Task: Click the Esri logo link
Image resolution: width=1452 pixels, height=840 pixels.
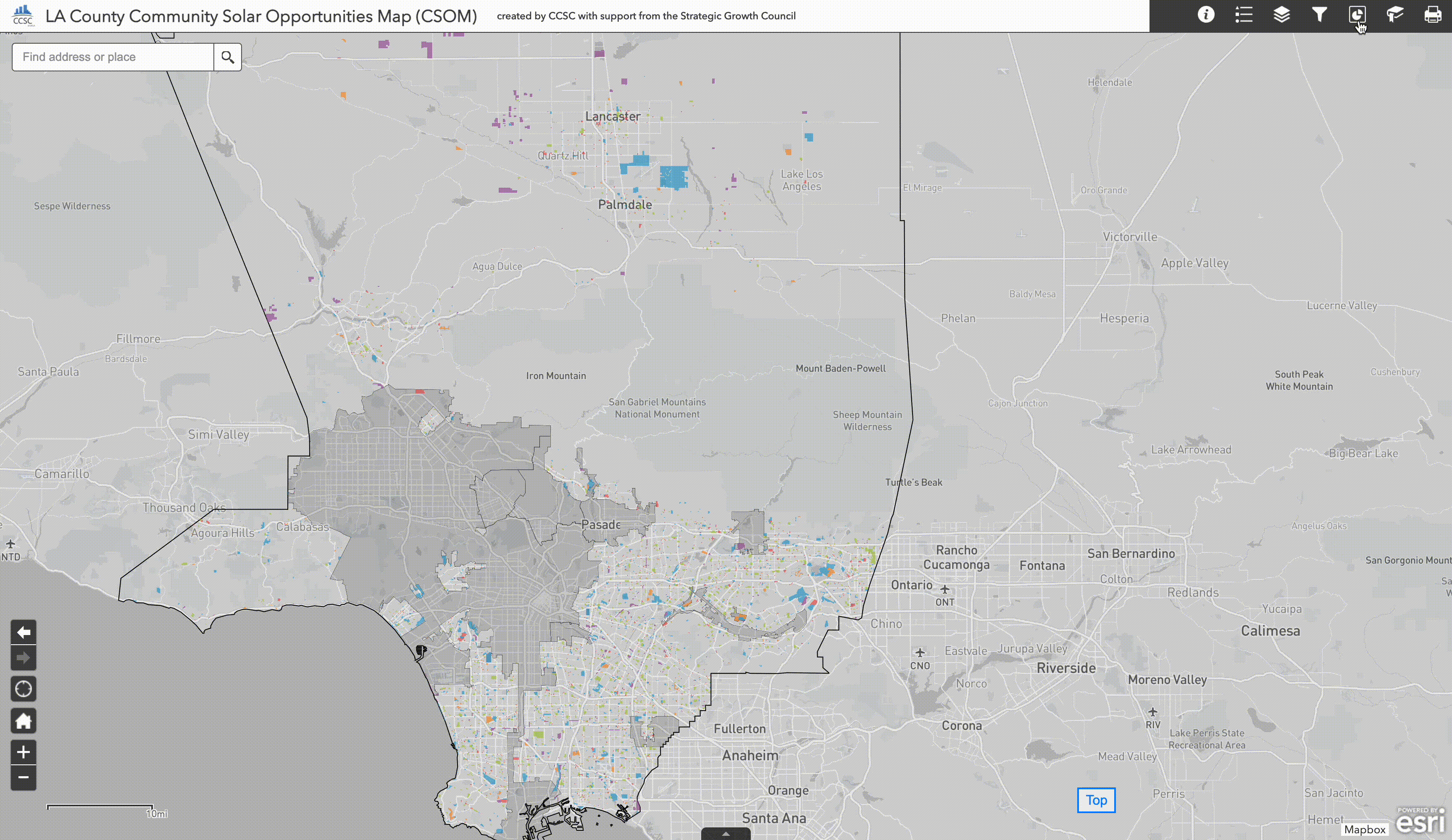Action: coord(1421,821)
